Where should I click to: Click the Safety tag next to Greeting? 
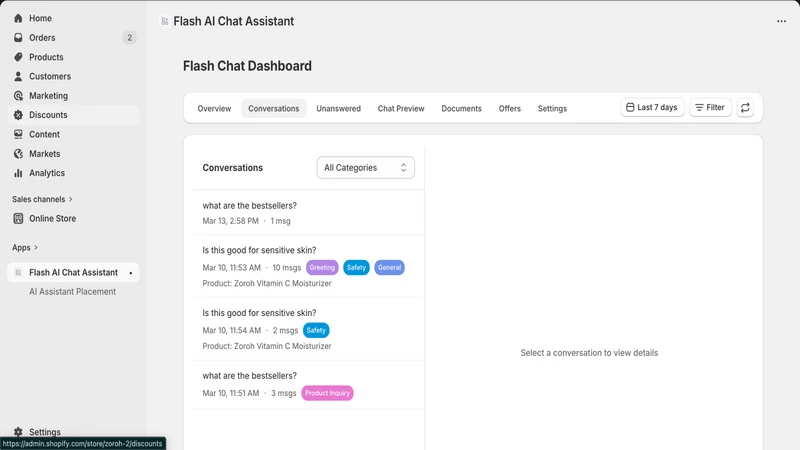356,267
